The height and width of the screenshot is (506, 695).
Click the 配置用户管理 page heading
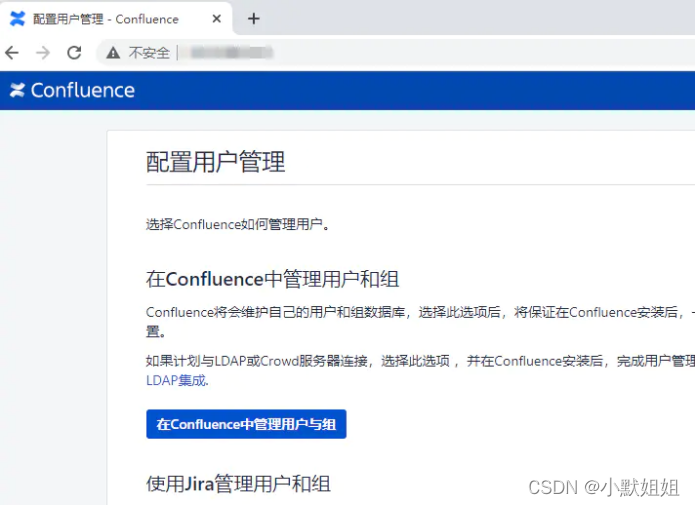click(215, 161)
